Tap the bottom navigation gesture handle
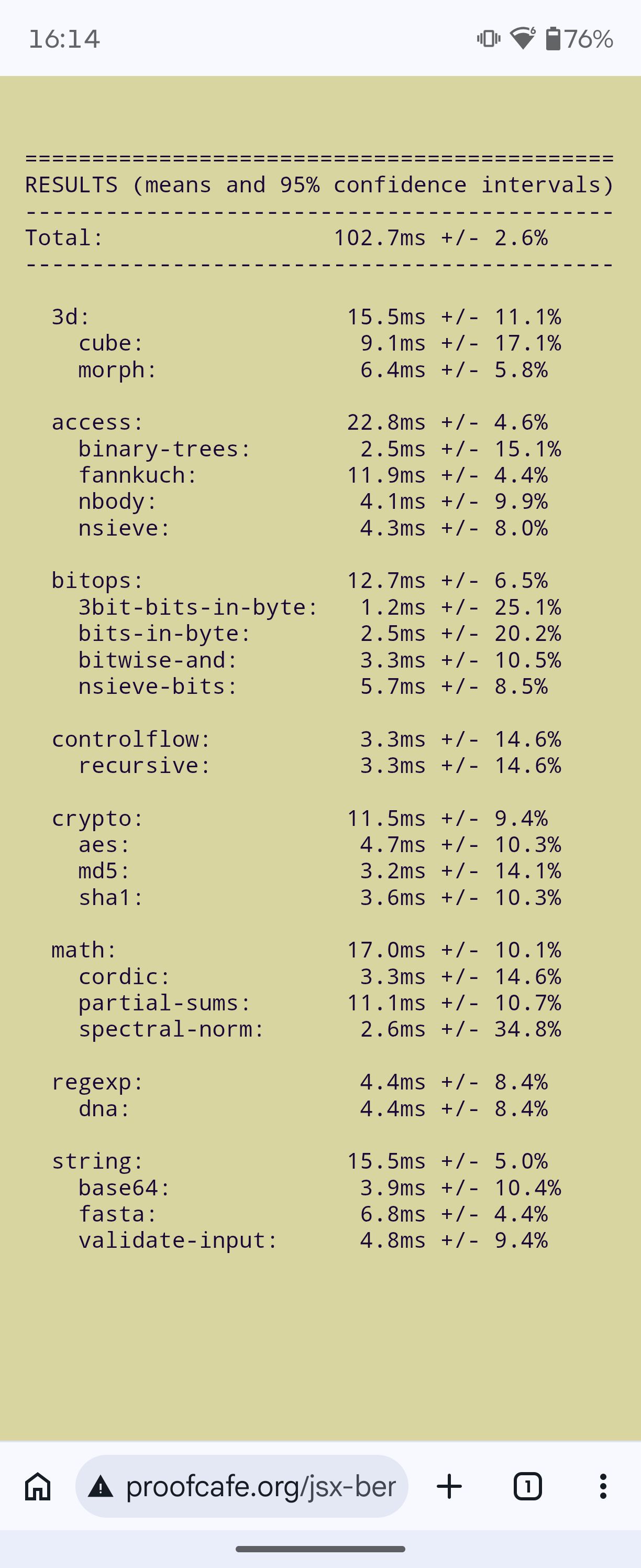 pyautogui.click(x=320, y=1549)
